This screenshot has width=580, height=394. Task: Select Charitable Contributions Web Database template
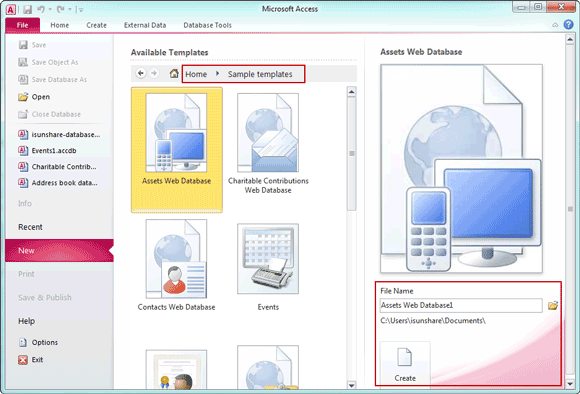click(268, 144)
